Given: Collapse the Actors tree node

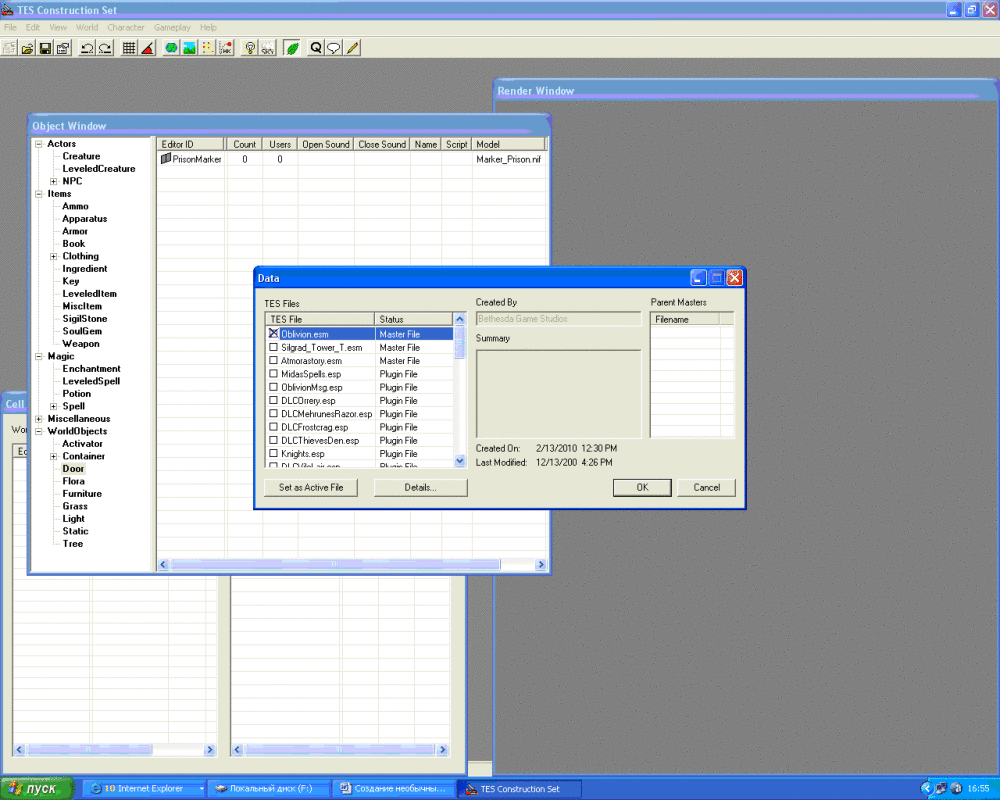Looking at the screenshot, I should [39, 144].
